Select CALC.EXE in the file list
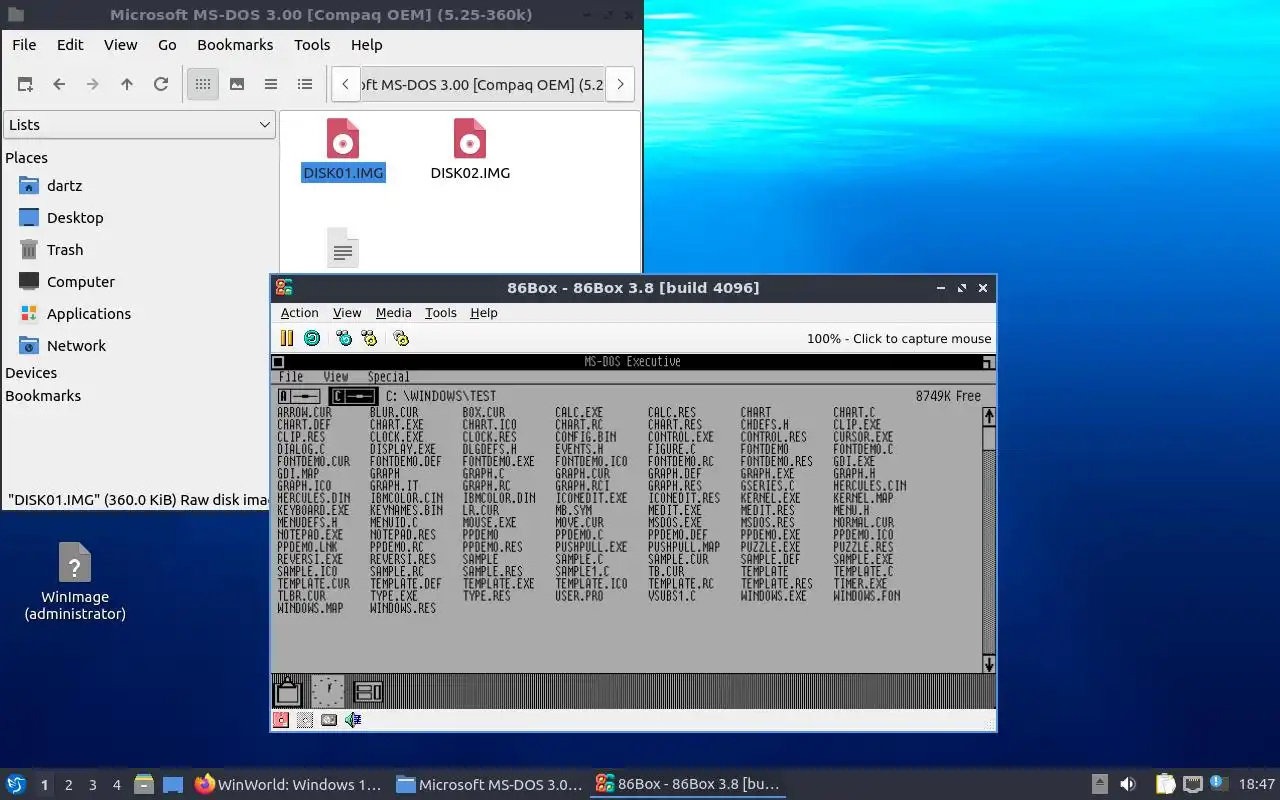Viewport: 1280px width, 800px height. tap(579, 412)
